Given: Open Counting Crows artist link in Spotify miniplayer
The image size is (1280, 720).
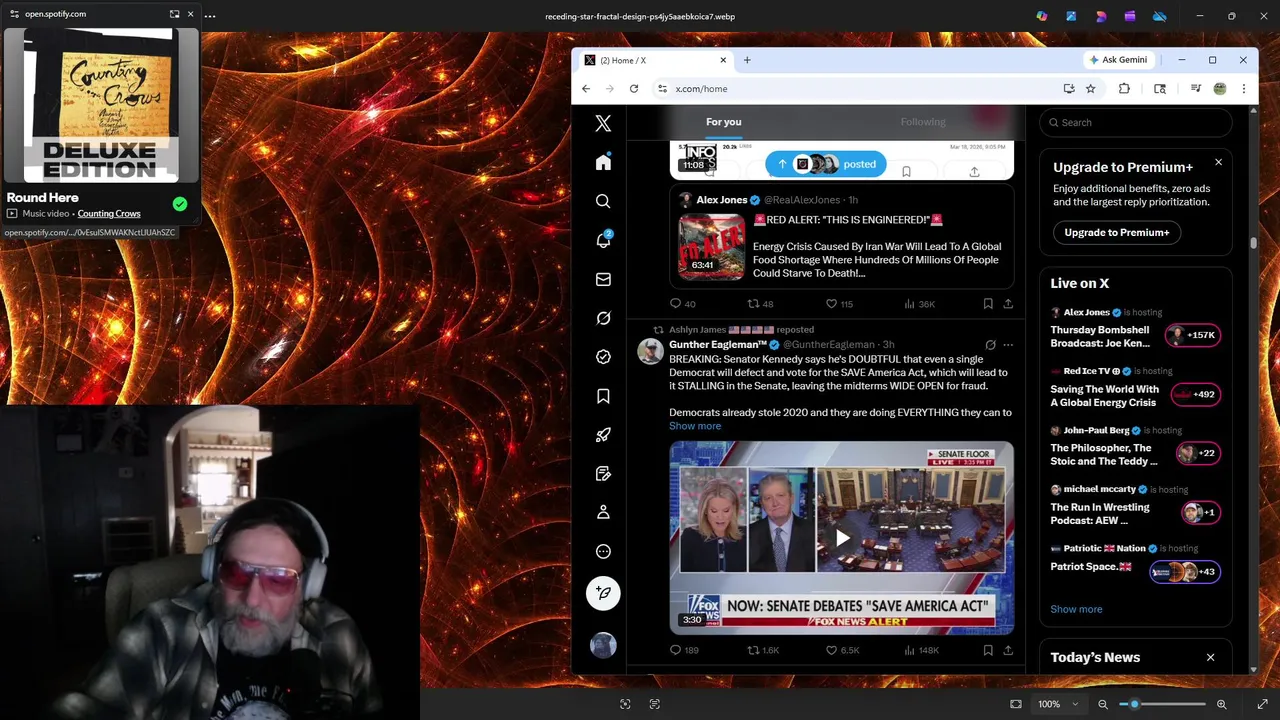Looking at the screenshot, I should (109, 213).
